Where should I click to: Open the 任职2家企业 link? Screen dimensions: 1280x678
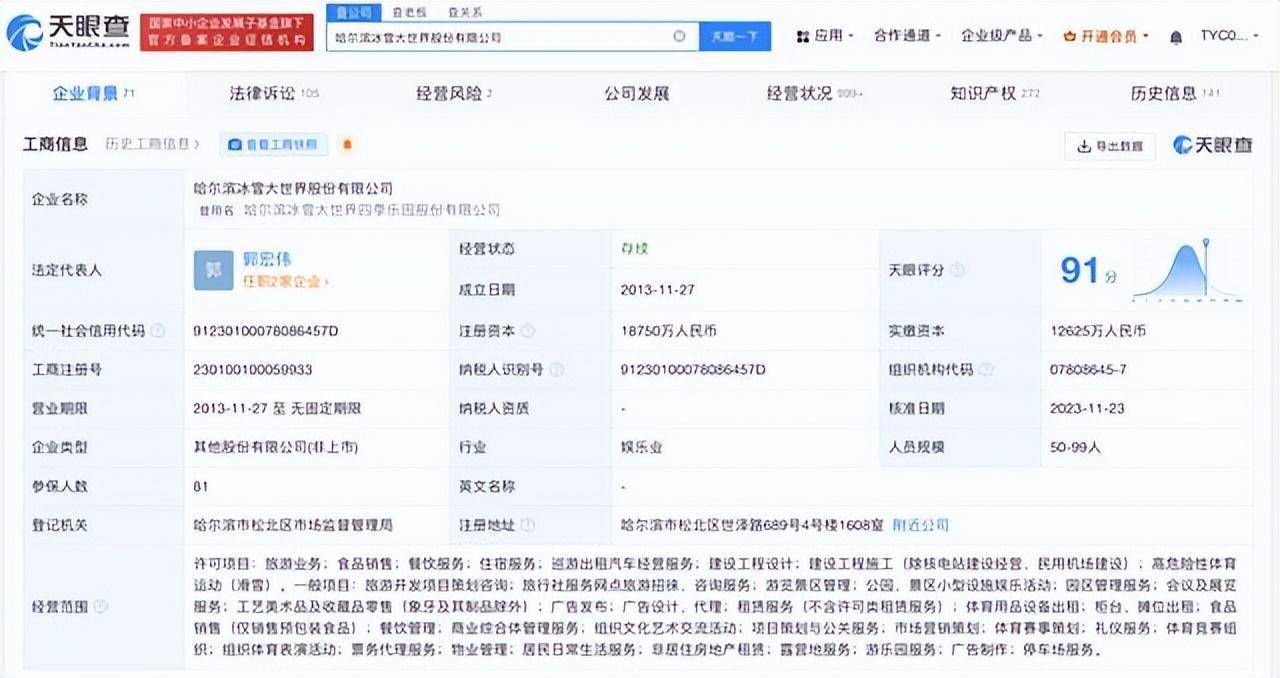click(285, 282)
